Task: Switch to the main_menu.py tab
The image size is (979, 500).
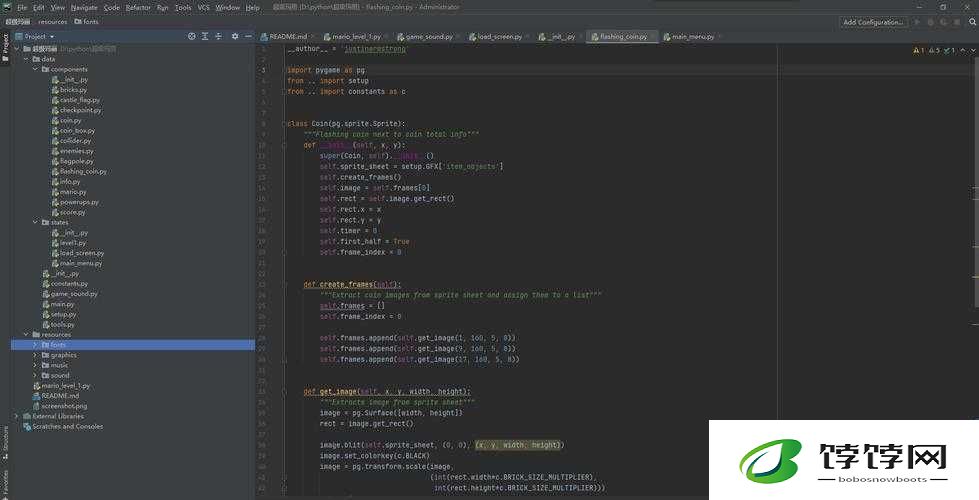Action: click(693, 37)
